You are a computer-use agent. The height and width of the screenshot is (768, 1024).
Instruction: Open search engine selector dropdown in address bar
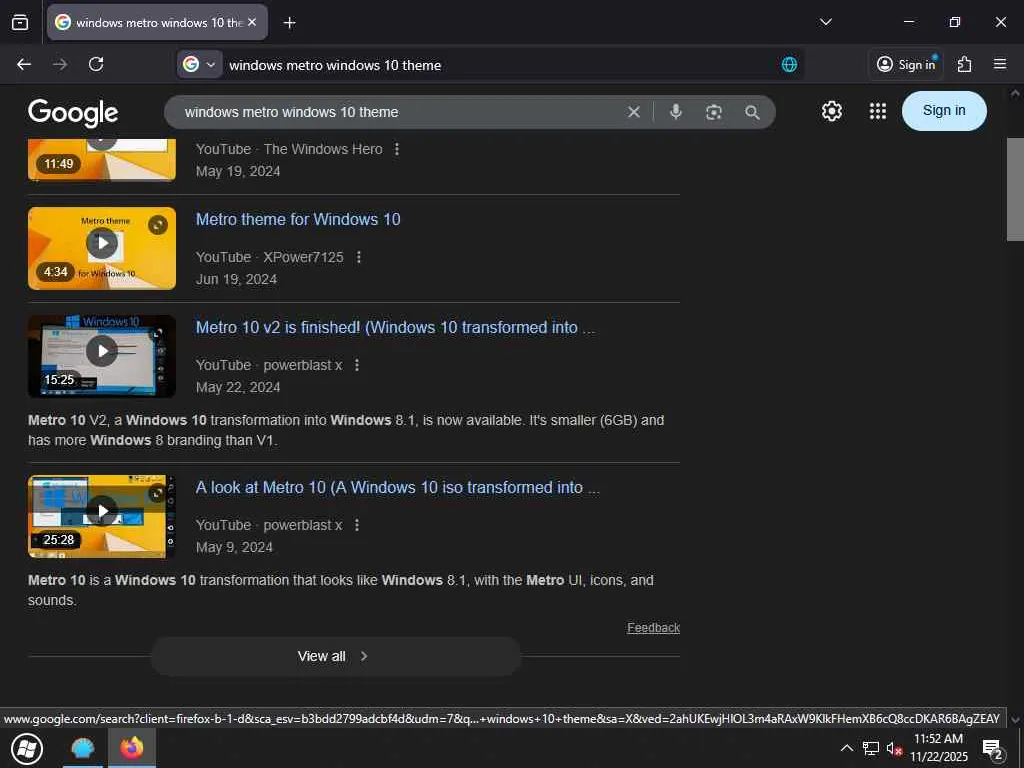click(x=199, y=64)
